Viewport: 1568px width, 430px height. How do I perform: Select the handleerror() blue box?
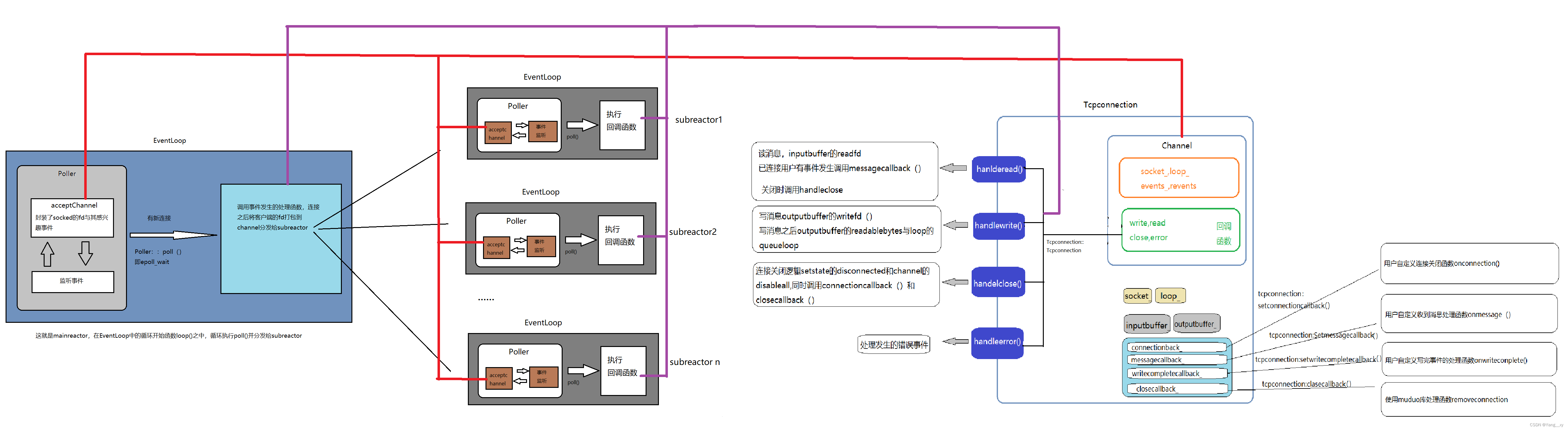(x=997, y=342)
